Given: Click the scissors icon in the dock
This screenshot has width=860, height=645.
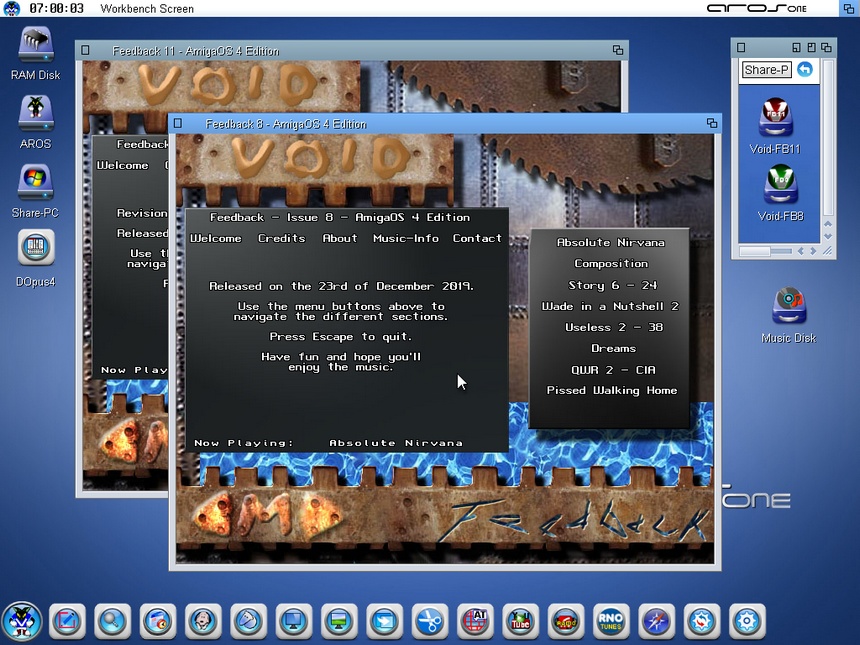Looking at the screenshot, I should click(430, 622).
